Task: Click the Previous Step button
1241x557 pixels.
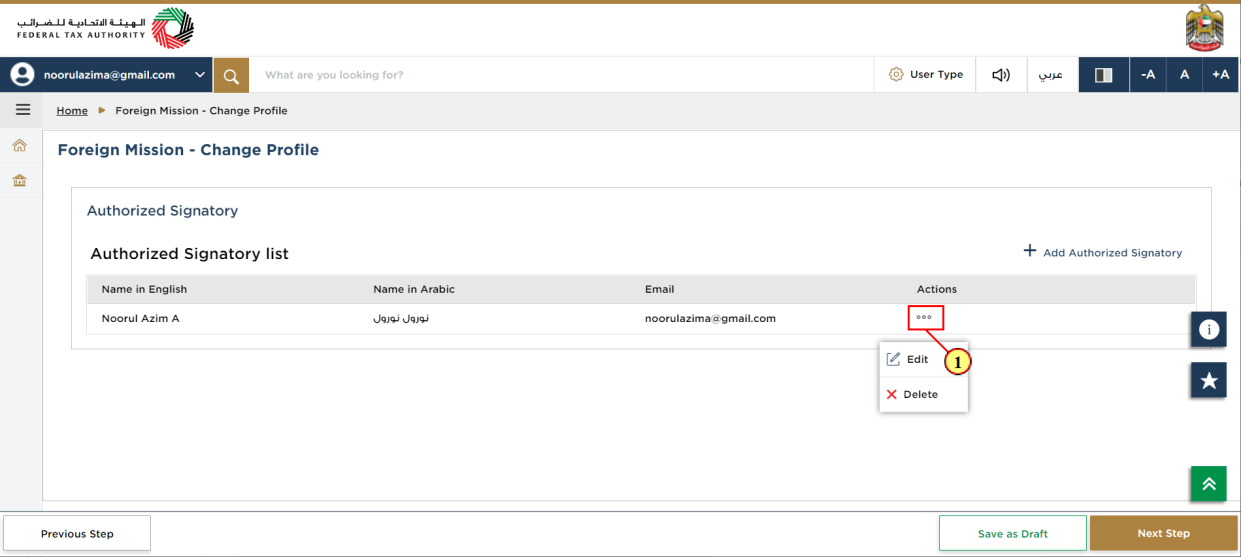Action: pyautogui.click(x=77, y=533)
